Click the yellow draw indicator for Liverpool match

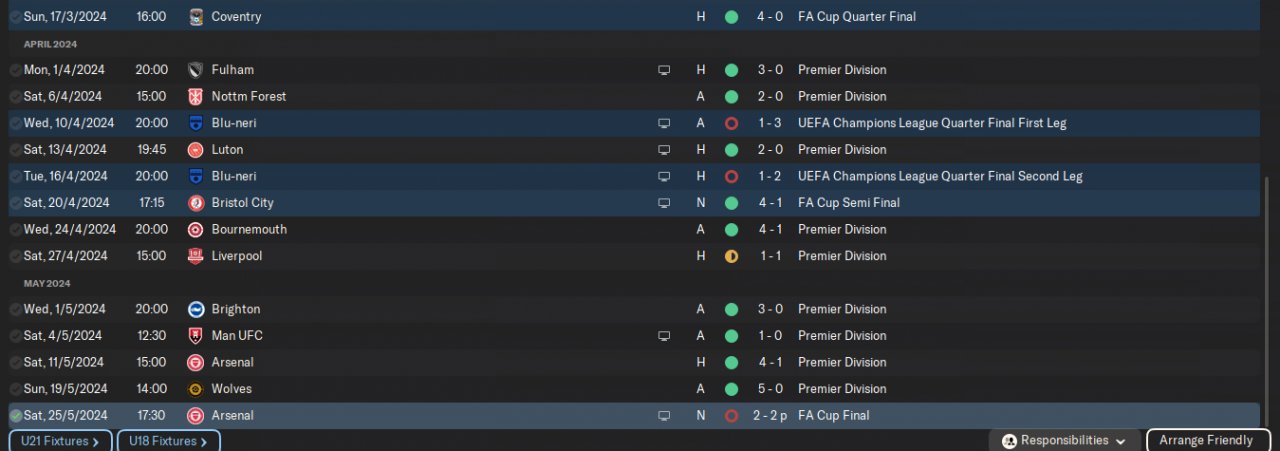tap(731, 256)
